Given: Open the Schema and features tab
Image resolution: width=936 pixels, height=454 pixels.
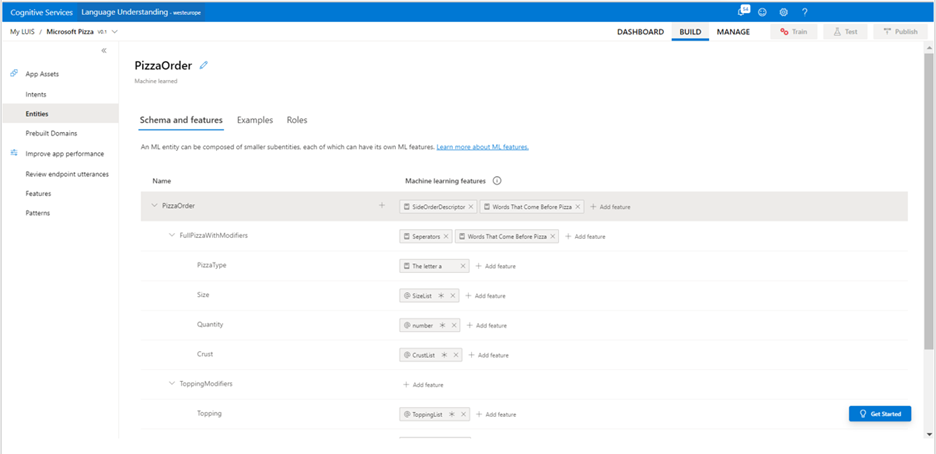Looking at the screenshot, I should 181,120.
